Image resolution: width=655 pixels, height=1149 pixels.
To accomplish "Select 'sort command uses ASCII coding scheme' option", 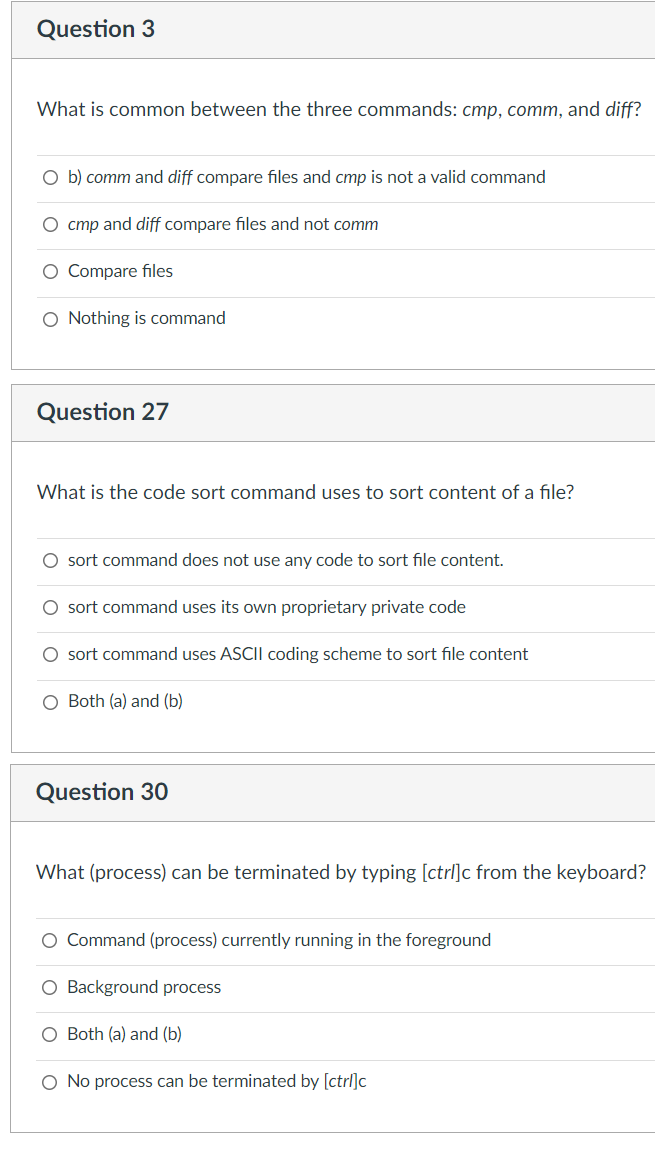I will click(50, 654).
